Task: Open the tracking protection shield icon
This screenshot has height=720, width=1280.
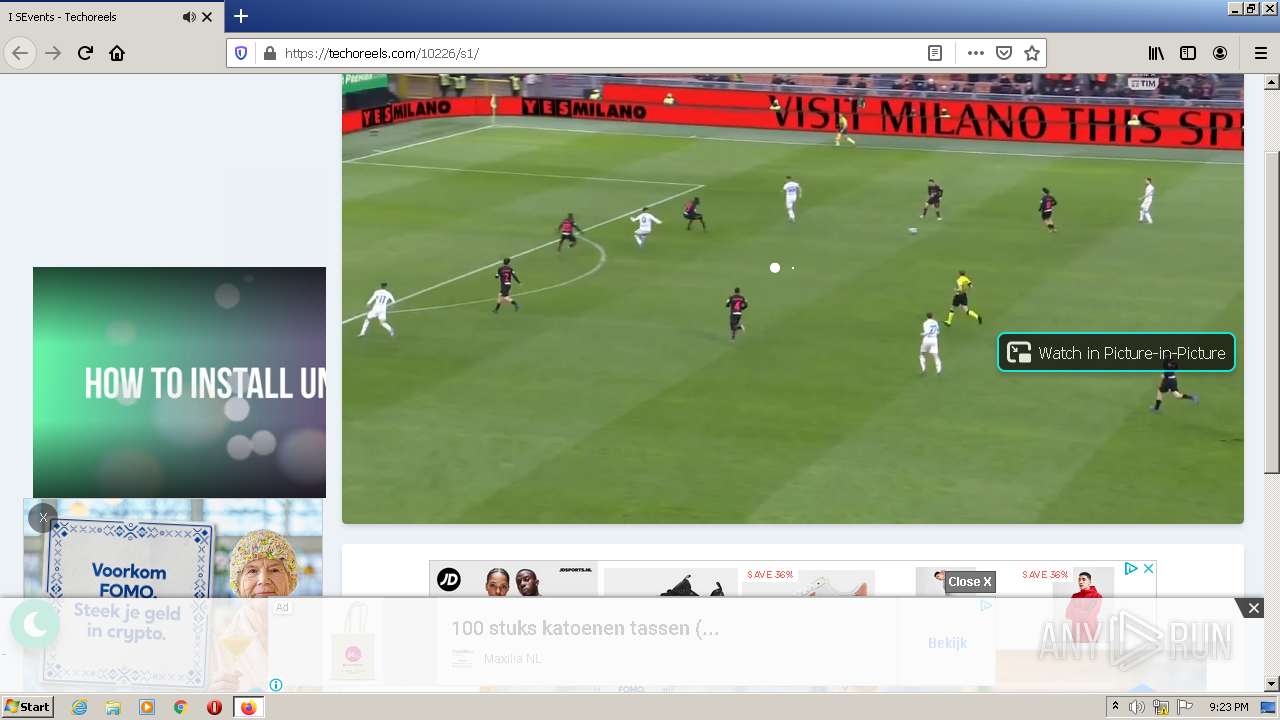Action: (x=241, y=53)
